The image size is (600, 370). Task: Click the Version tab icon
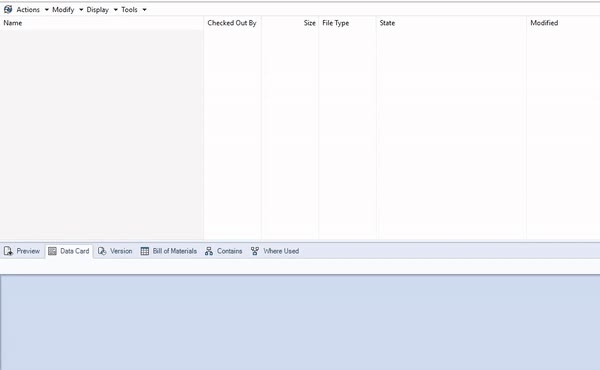coord(102,251)
